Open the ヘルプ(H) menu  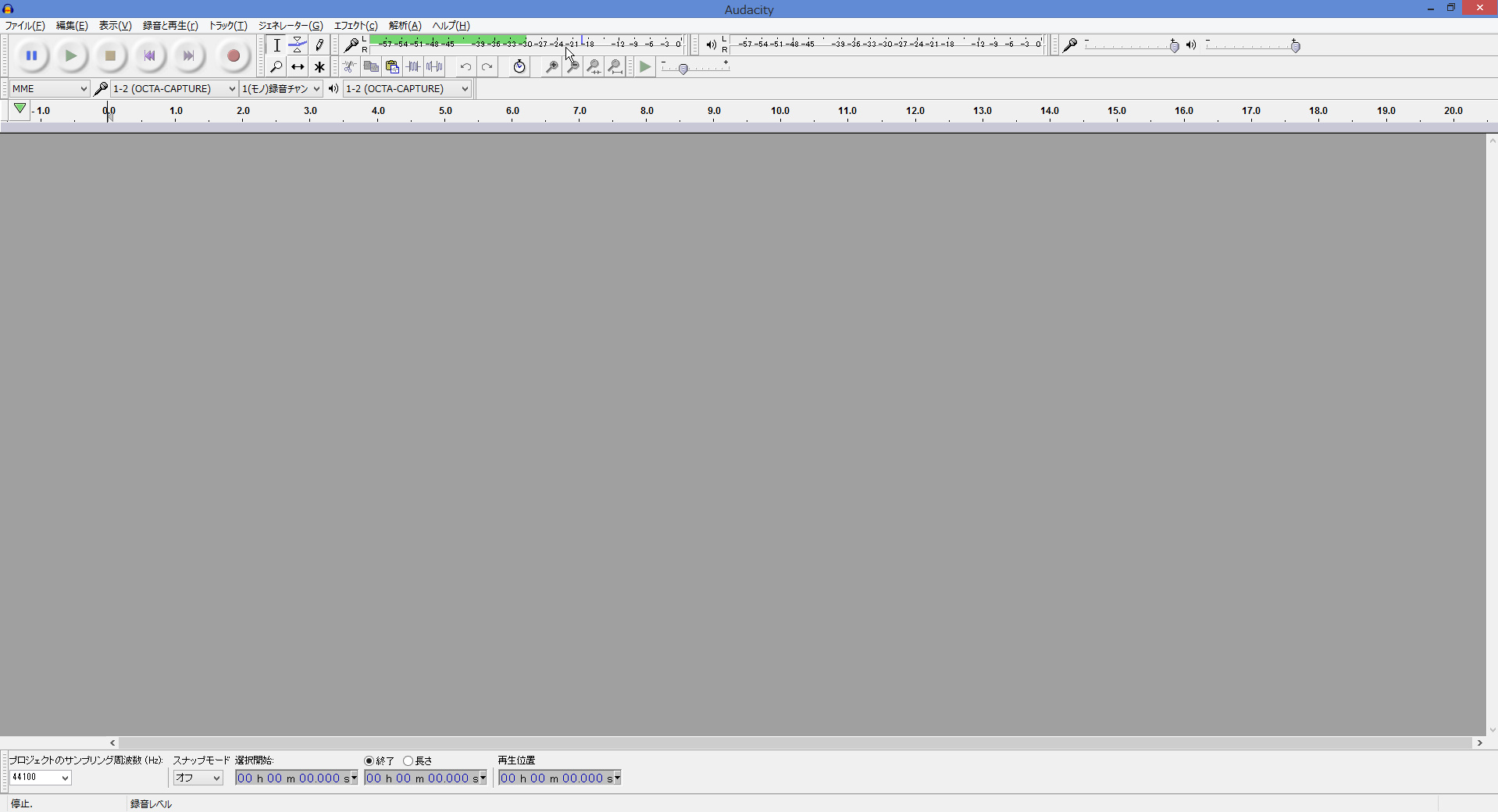(451, 26)
